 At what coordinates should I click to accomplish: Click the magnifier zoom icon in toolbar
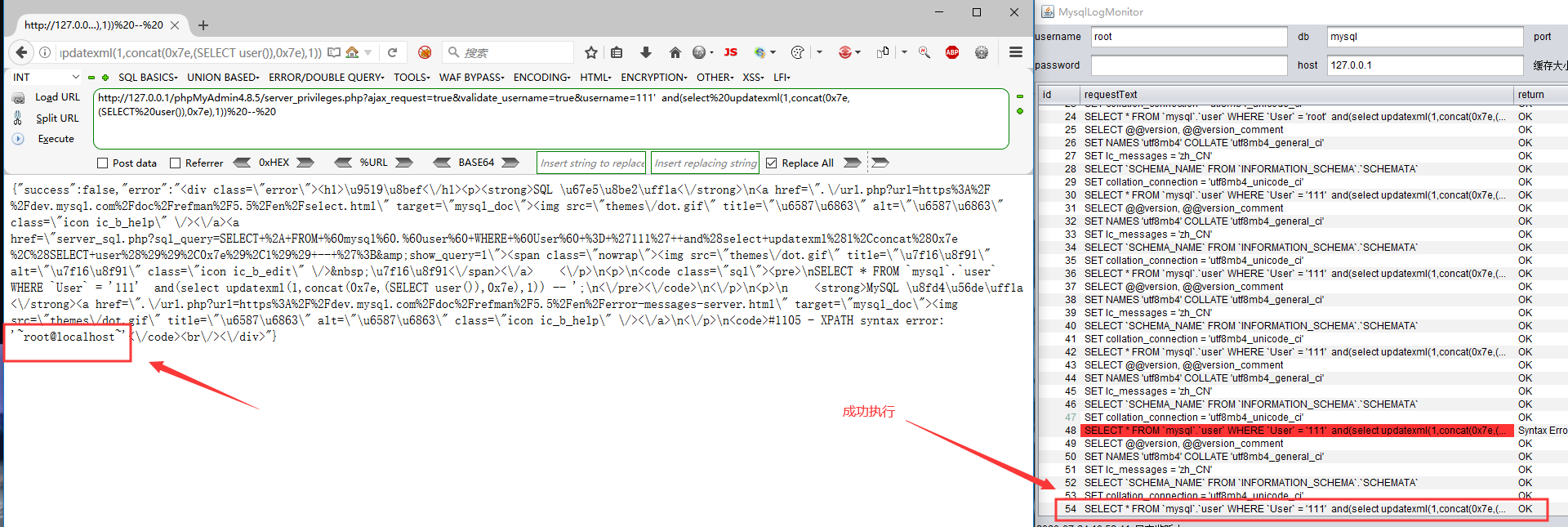[924, 52]
